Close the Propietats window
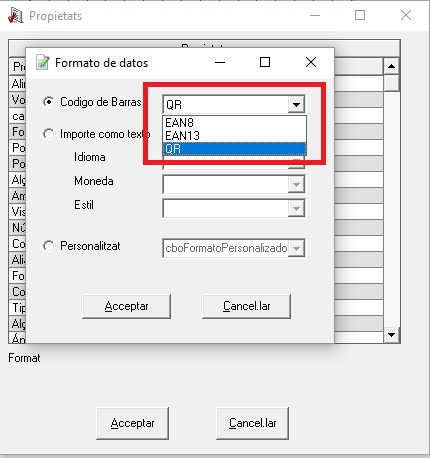The width and height of the screenshot is (430, 458). point(406,15)
